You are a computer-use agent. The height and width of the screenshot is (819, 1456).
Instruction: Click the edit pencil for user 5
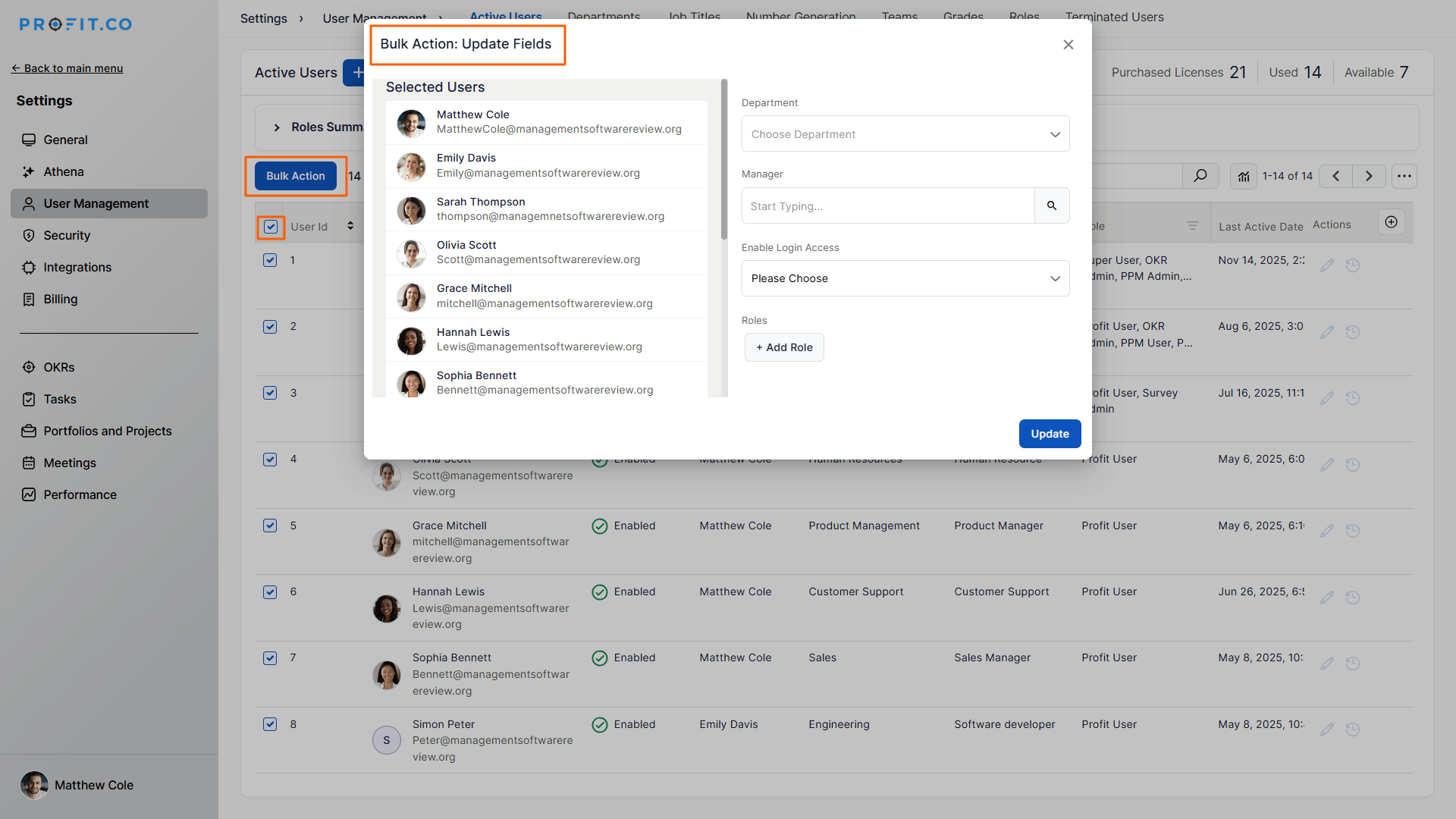pyautogui.click(x=1326, y=531)
